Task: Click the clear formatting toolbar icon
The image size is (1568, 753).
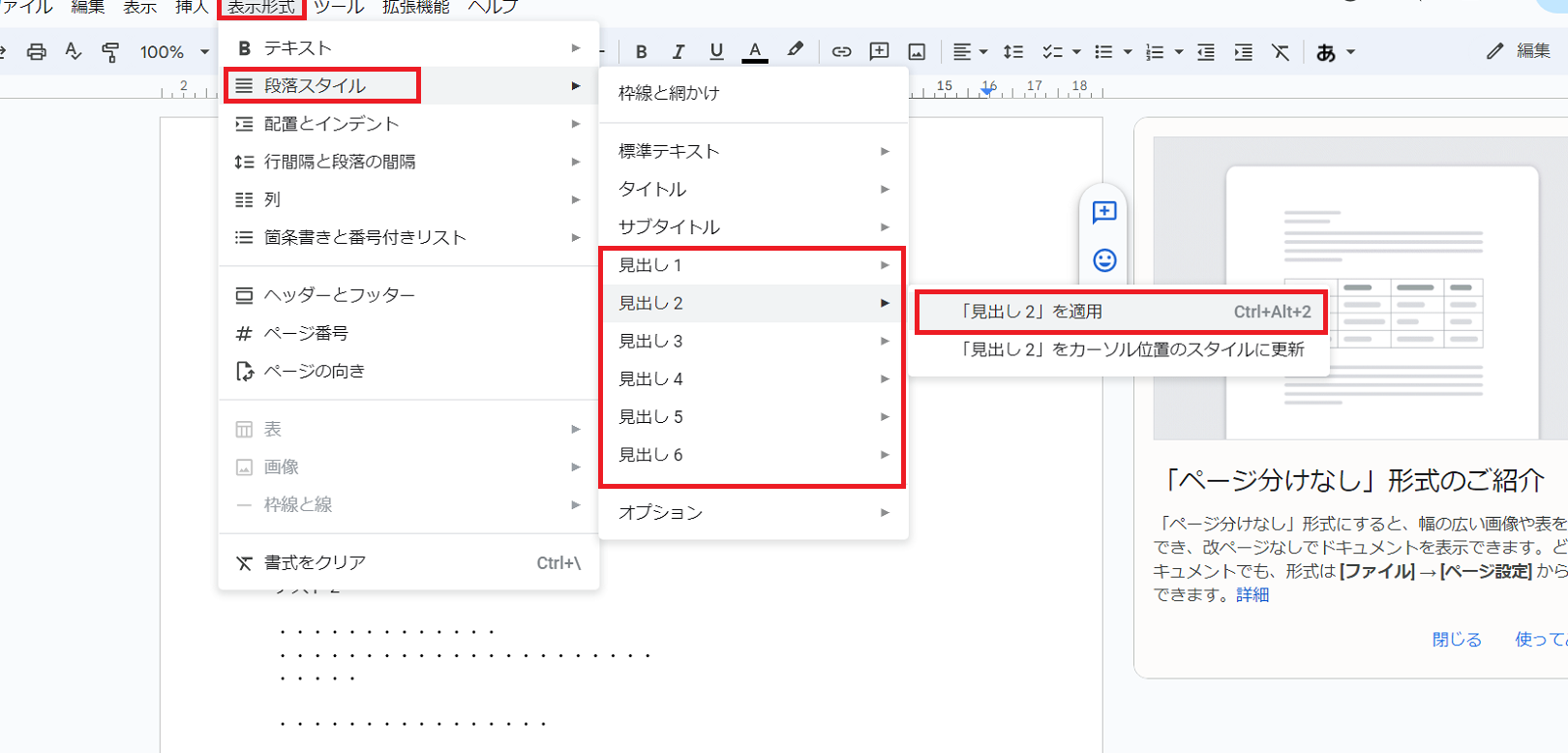Action: (x=1281, y=52)
